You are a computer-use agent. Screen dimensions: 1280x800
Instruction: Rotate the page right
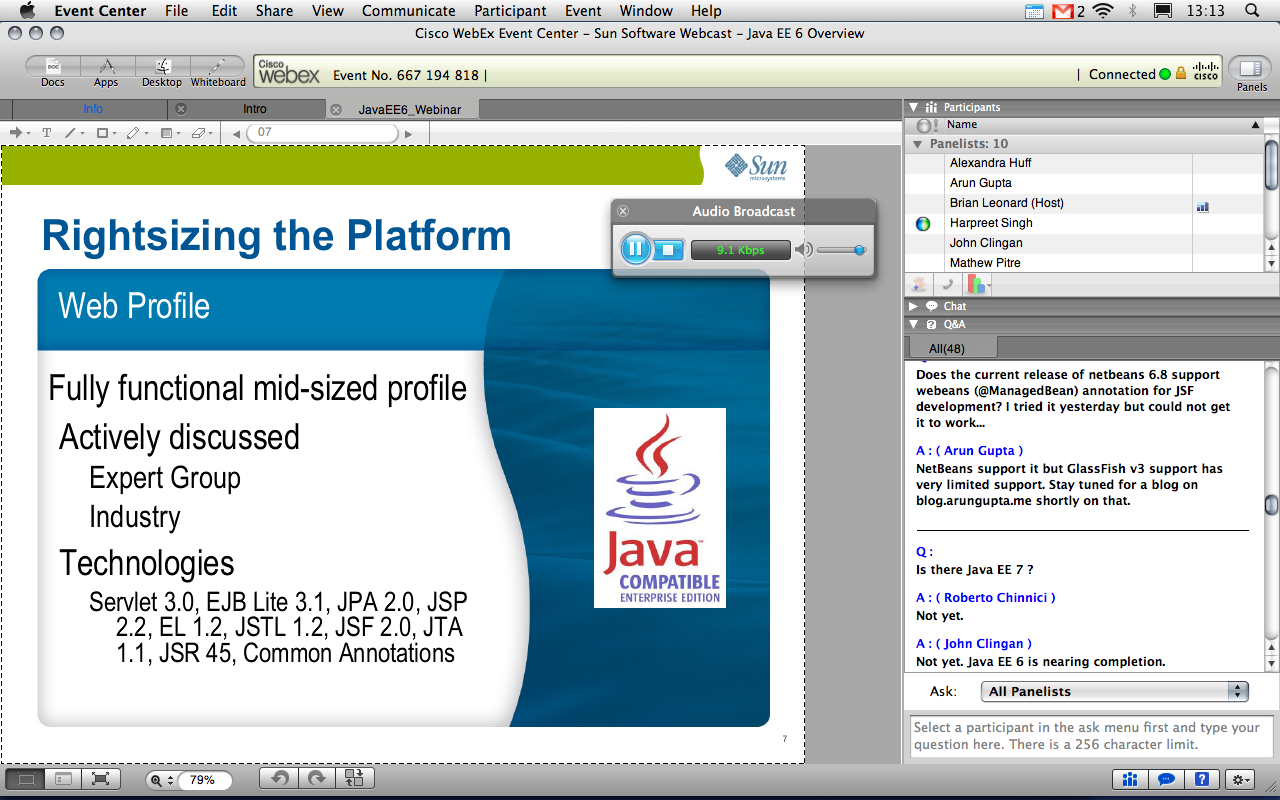coord(317,779)
